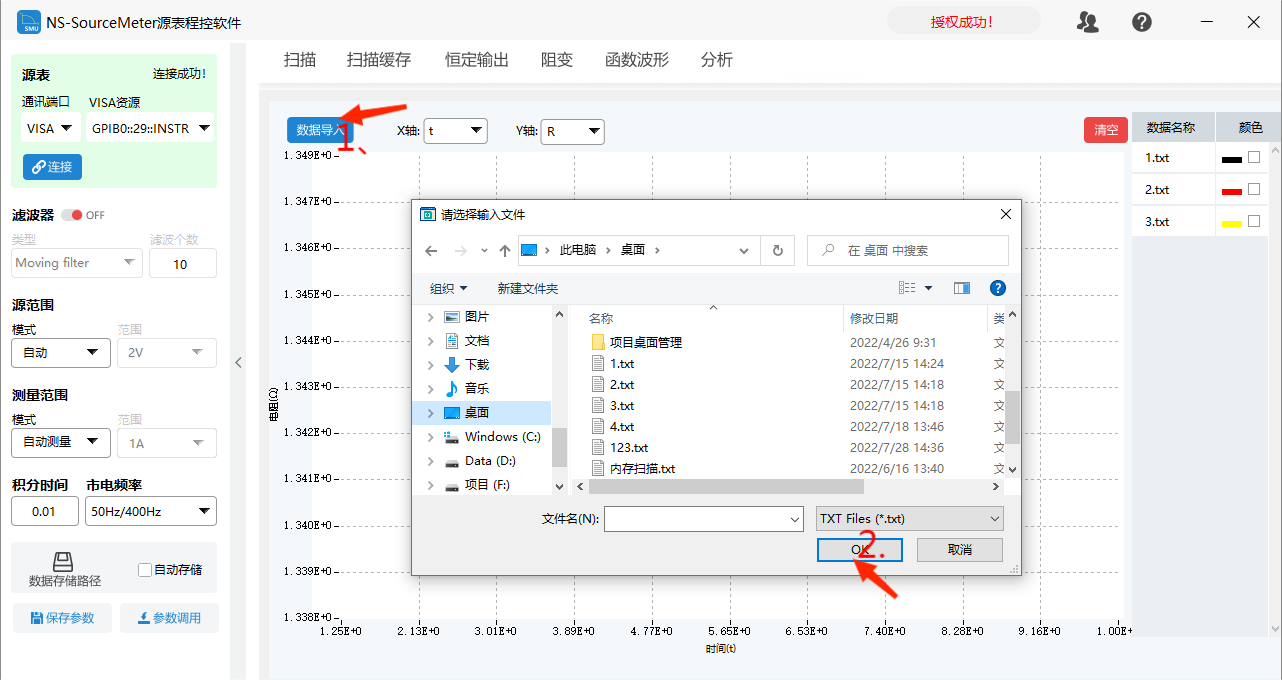Open the X轴 axis dropdown
Viewport: 1282px width, 680px height.
[x=455, y=131]
